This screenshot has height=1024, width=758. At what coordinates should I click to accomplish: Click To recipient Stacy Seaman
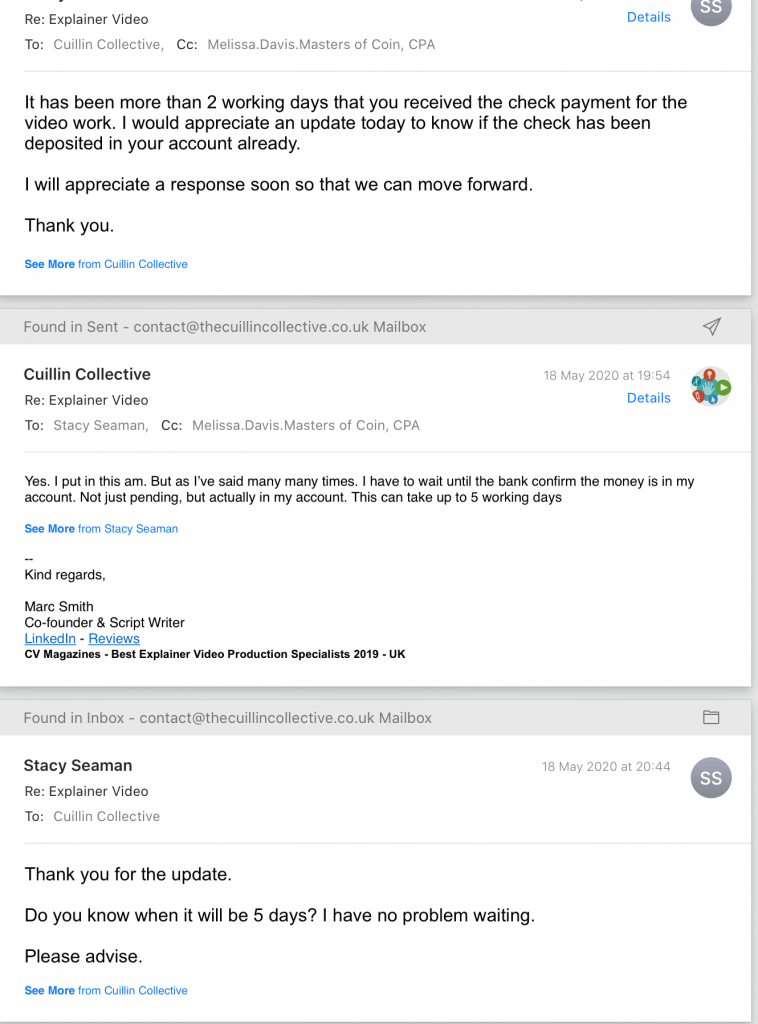[99, 425]
